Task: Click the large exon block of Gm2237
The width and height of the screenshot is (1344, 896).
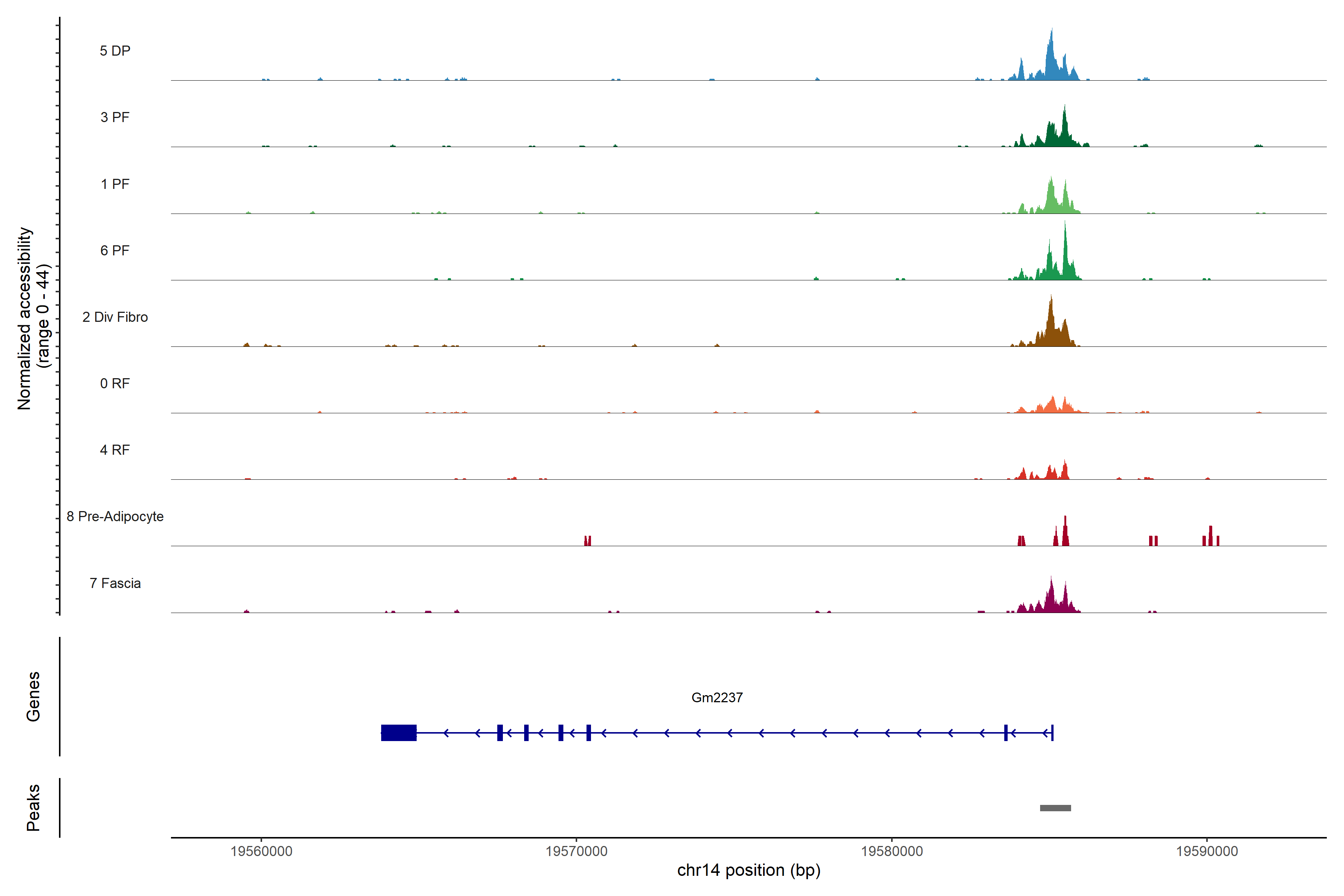Action: tap(398, 732)
